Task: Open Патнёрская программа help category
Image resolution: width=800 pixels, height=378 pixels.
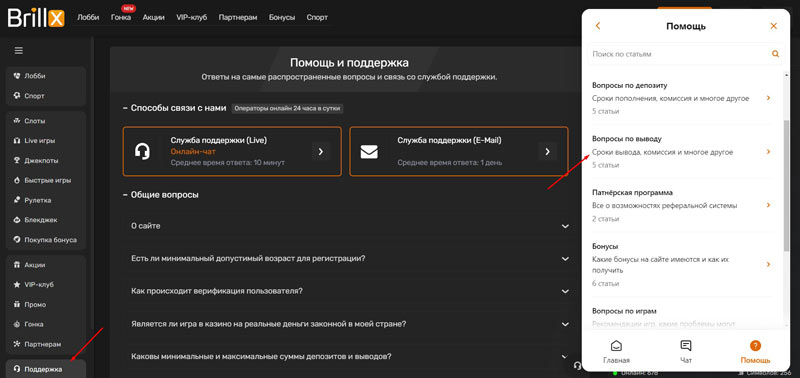Action: (682, 205)
